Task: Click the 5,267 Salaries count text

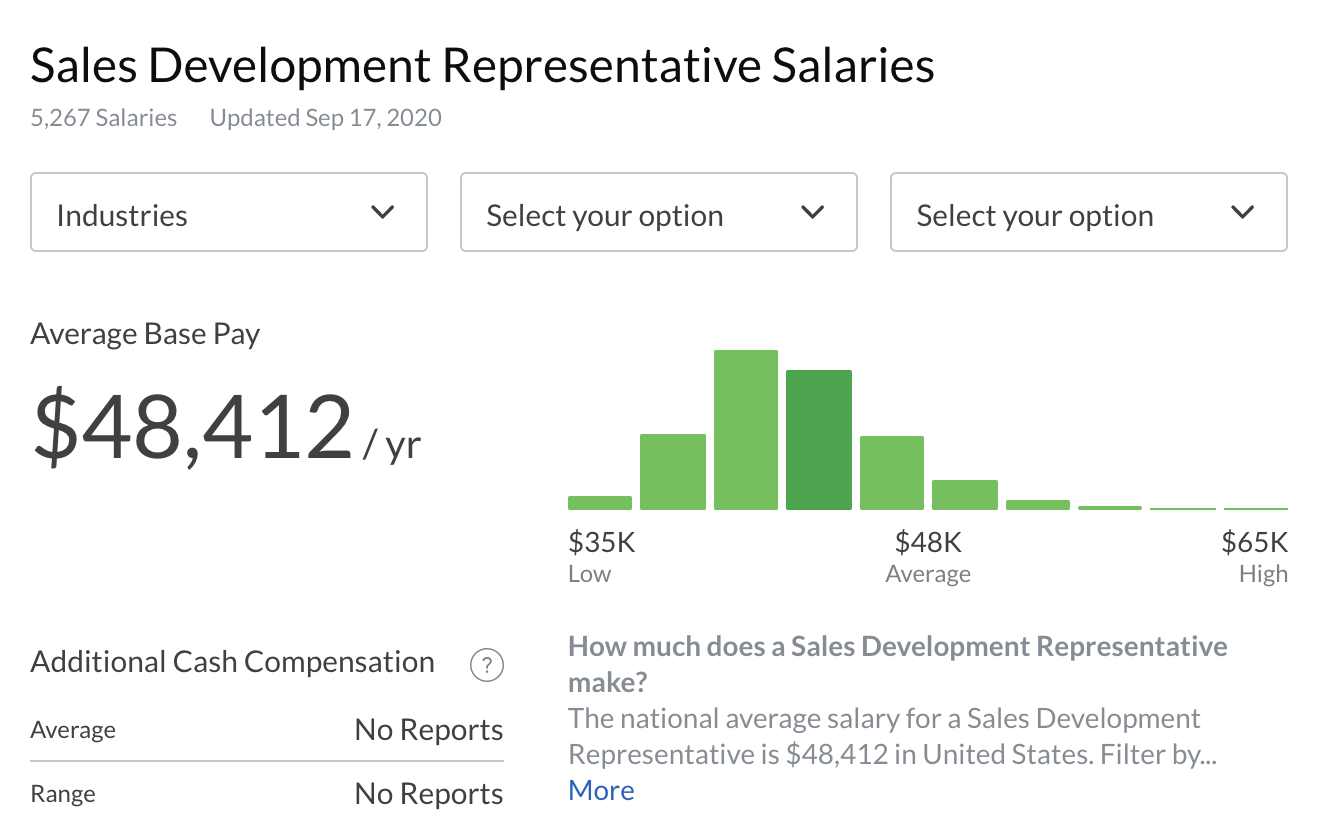Action: pyautogui.click(x=103, y=117)
